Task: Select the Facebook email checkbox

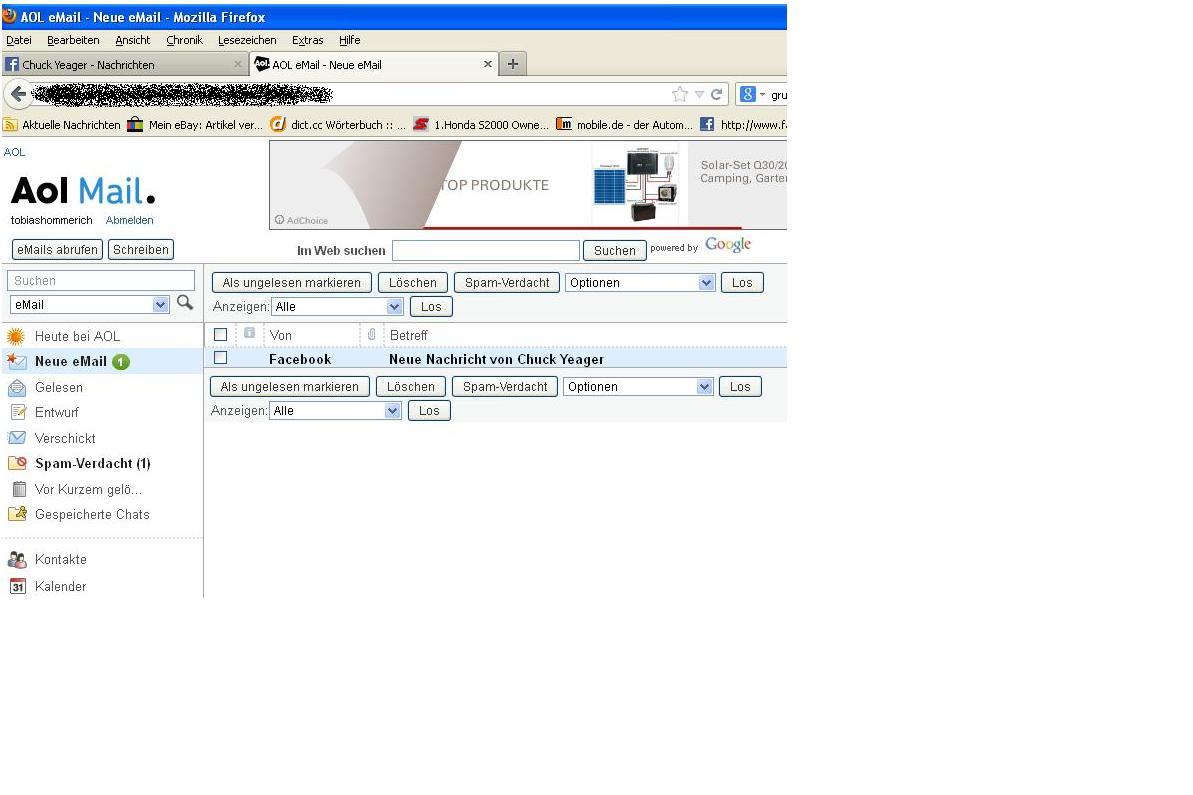Action: tap(221, 358)
